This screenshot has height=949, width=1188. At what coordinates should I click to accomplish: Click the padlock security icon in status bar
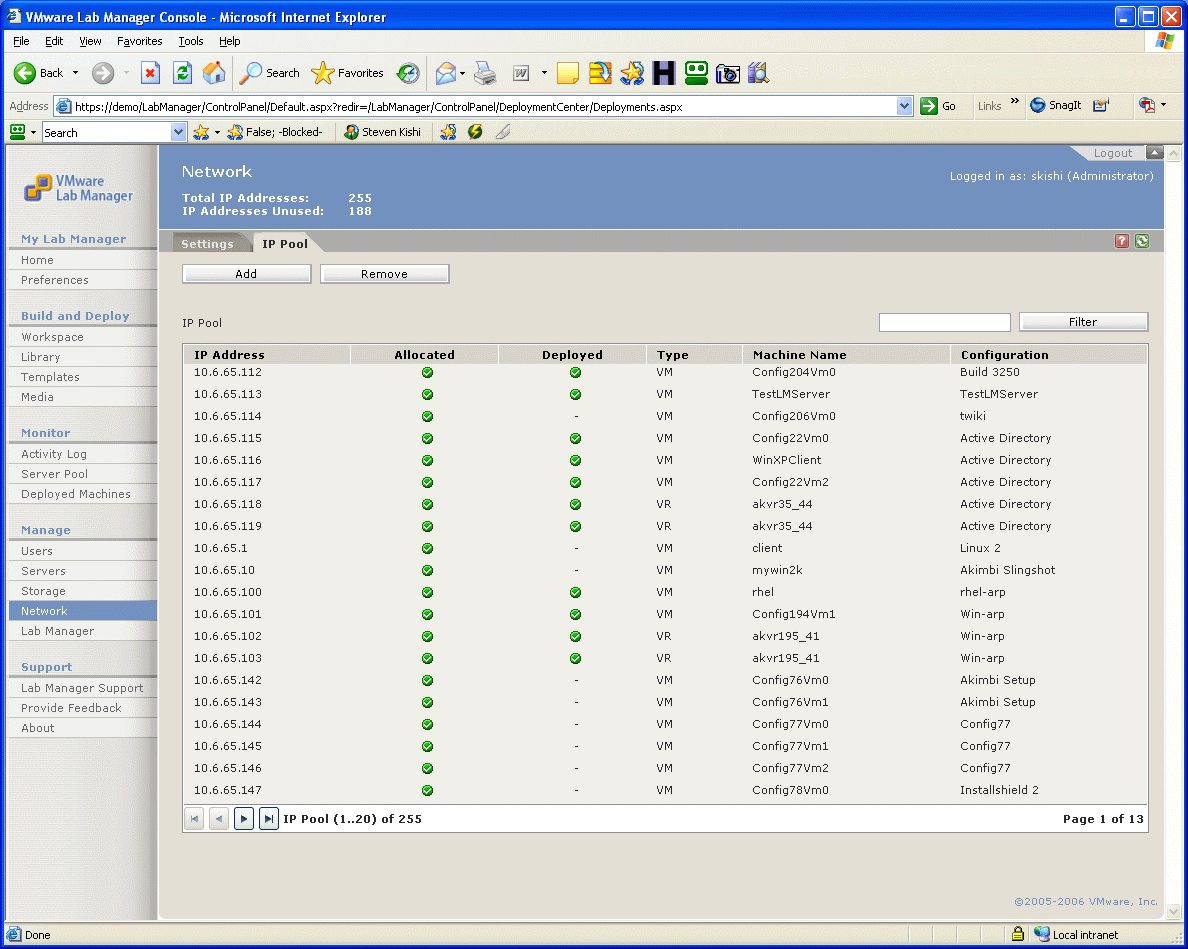pos(1018,934)
